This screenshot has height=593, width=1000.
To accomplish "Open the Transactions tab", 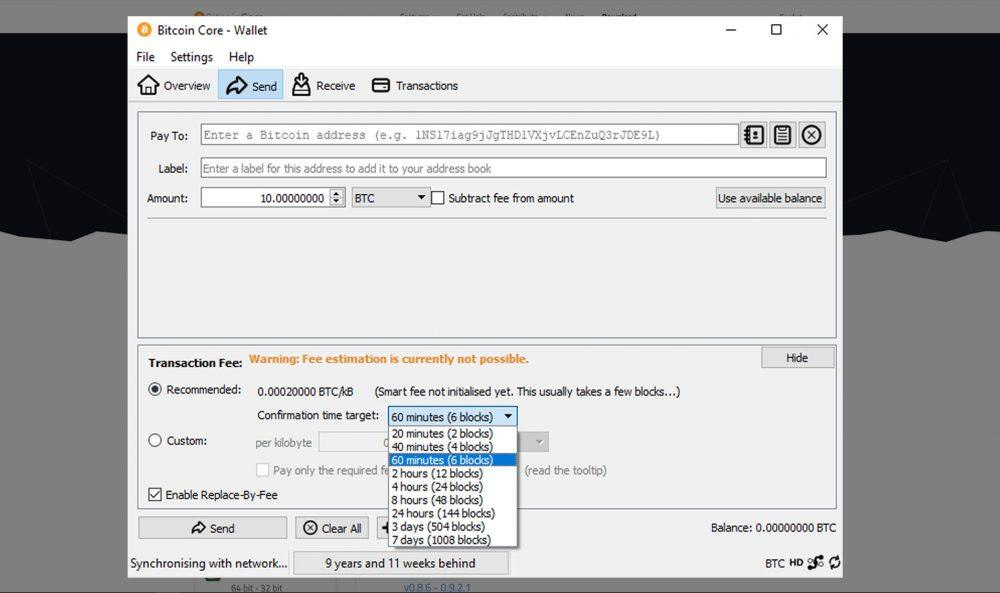I will 415,85.
